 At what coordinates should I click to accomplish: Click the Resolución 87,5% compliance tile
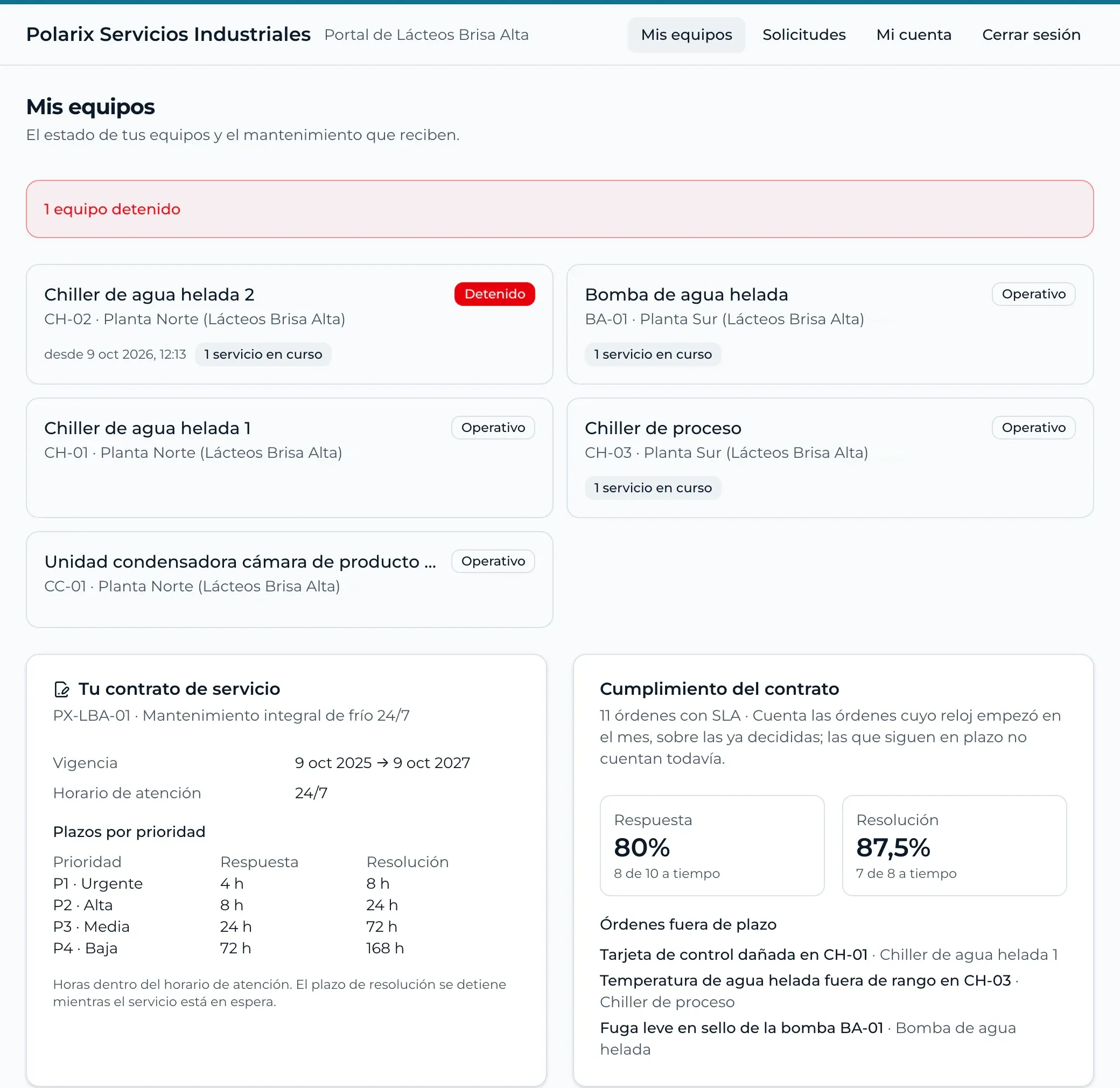click(954, 846)
